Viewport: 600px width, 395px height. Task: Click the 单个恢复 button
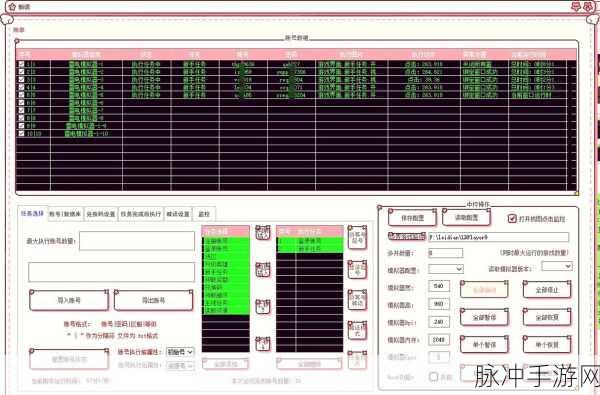point(547,345)
